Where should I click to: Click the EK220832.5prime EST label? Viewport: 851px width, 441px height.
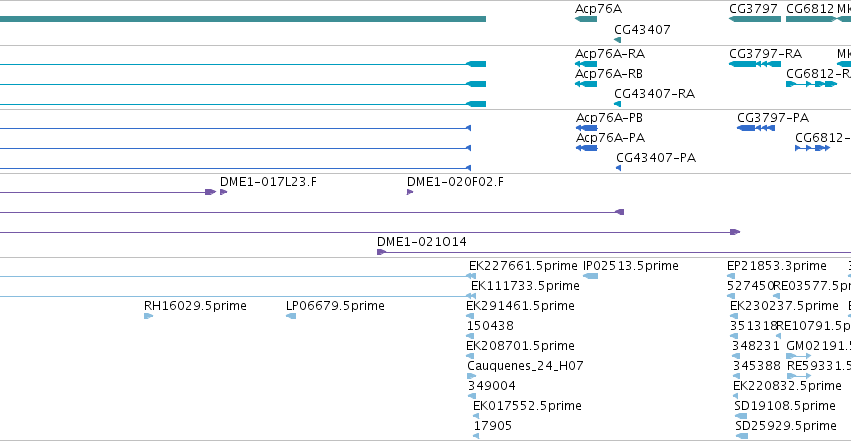point(787,386)
